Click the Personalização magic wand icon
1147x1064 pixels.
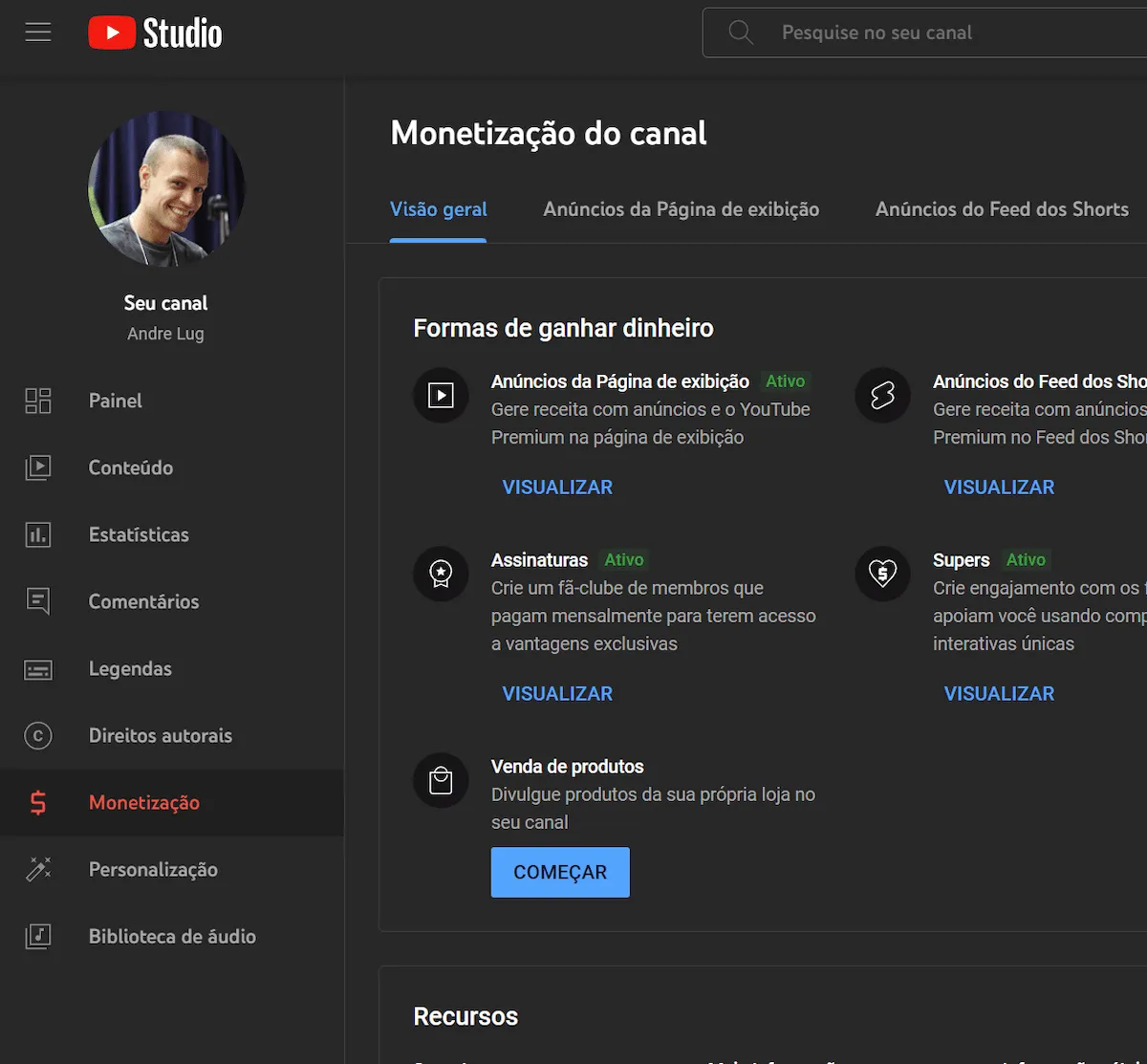tap(38, 869)
